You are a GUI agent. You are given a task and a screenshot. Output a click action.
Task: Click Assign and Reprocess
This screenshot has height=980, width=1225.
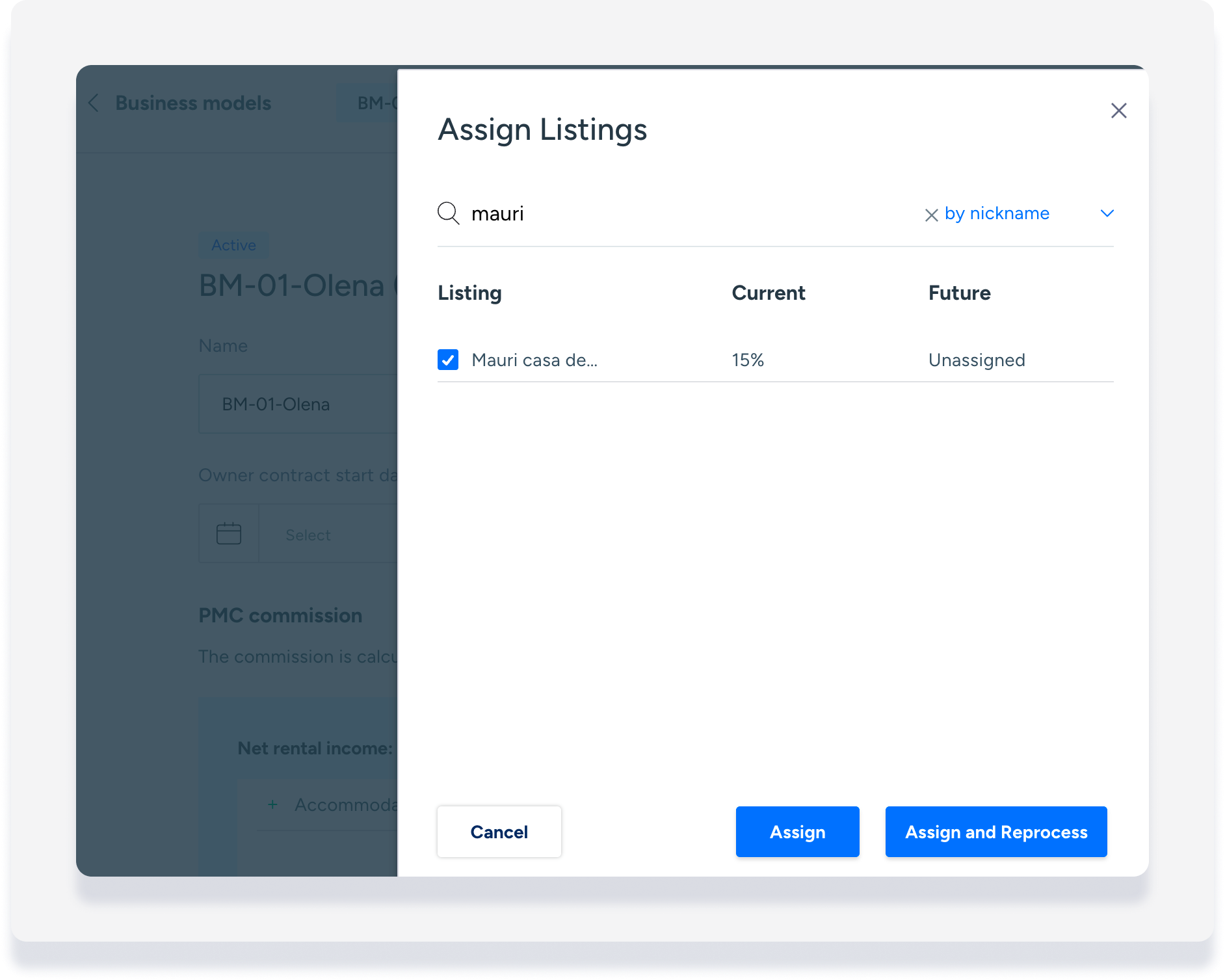pos(995,832)
